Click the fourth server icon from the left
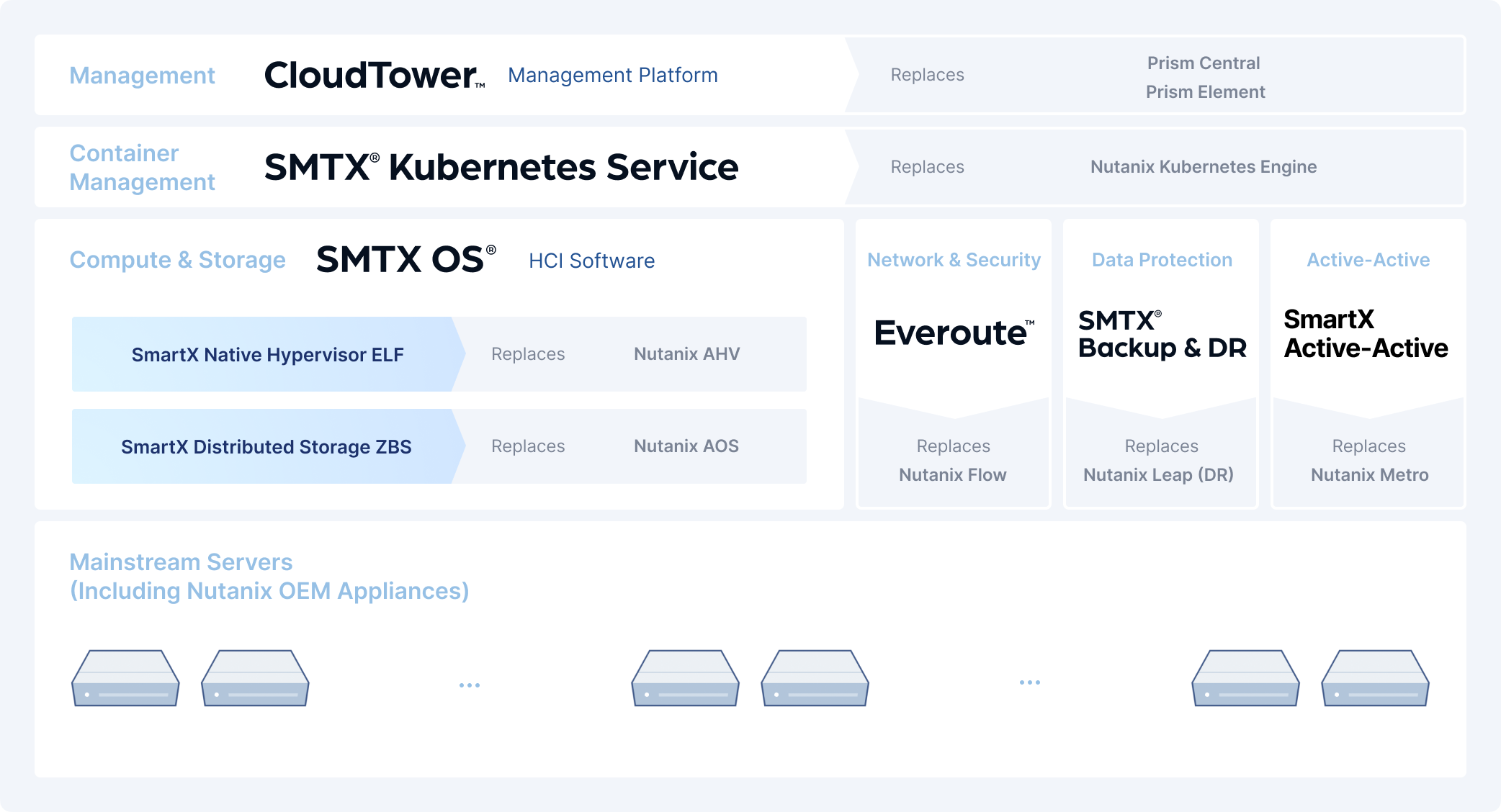 [815, 678]
